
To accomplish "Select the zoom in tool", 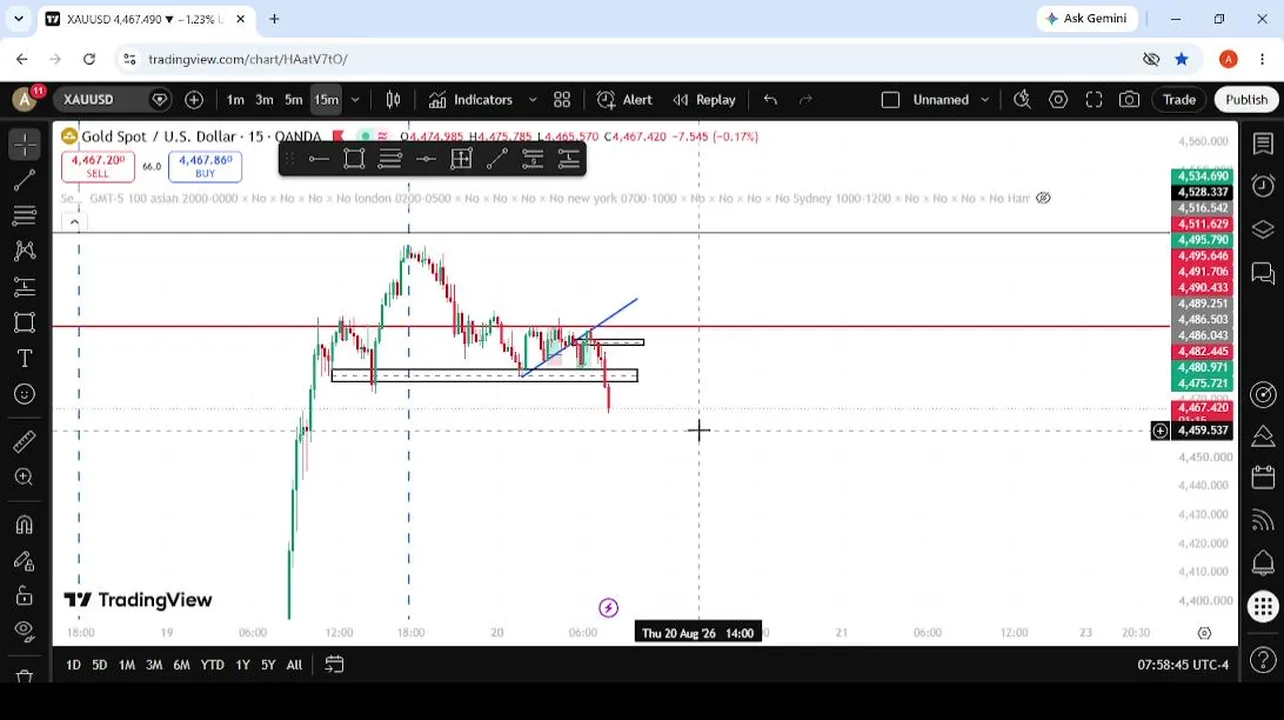I will [25, 477].
